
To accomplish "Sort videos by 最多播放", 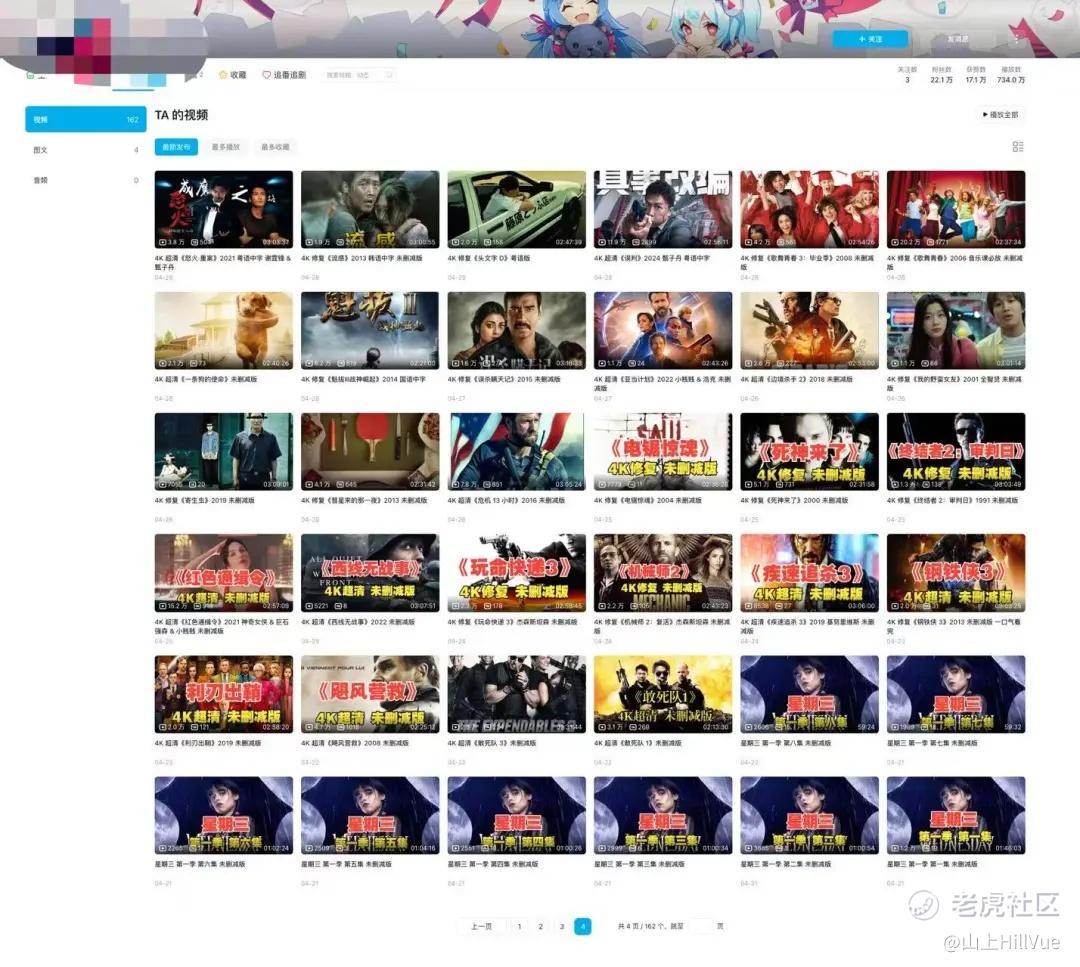I will tap(225, 147).
